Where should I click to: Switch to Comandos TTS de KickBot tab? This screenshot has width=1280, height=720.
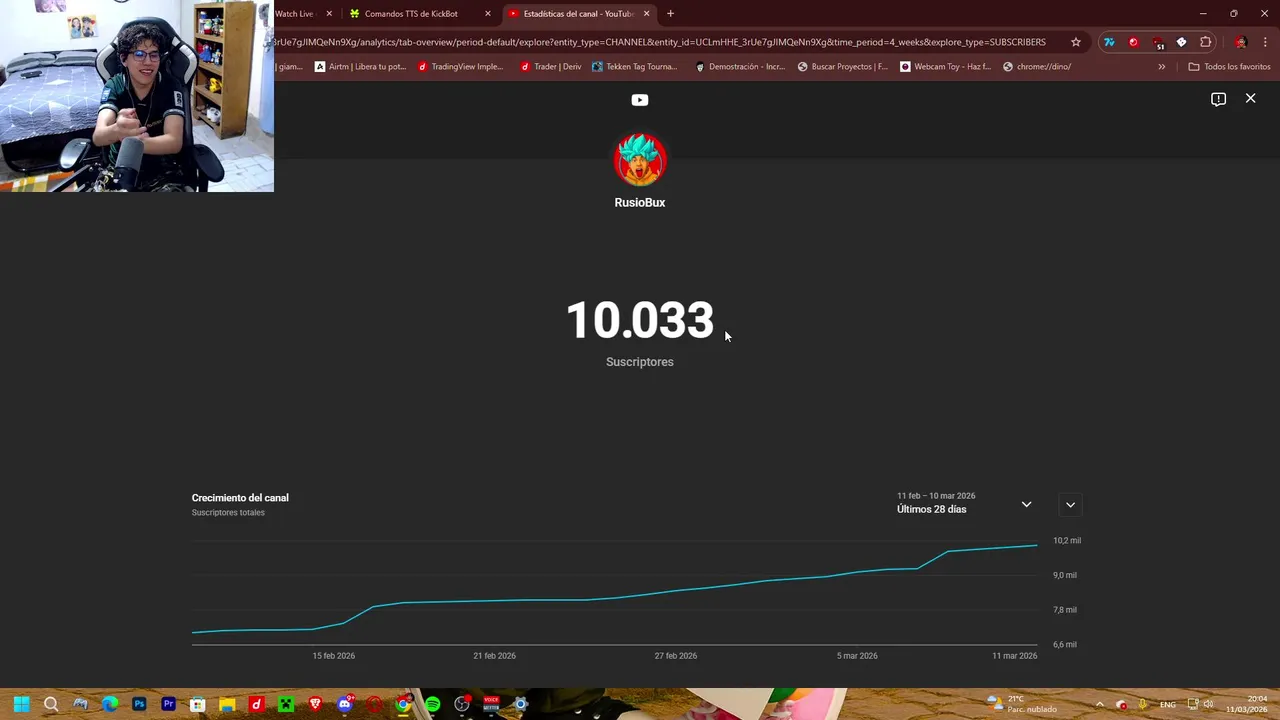(411, 14)
